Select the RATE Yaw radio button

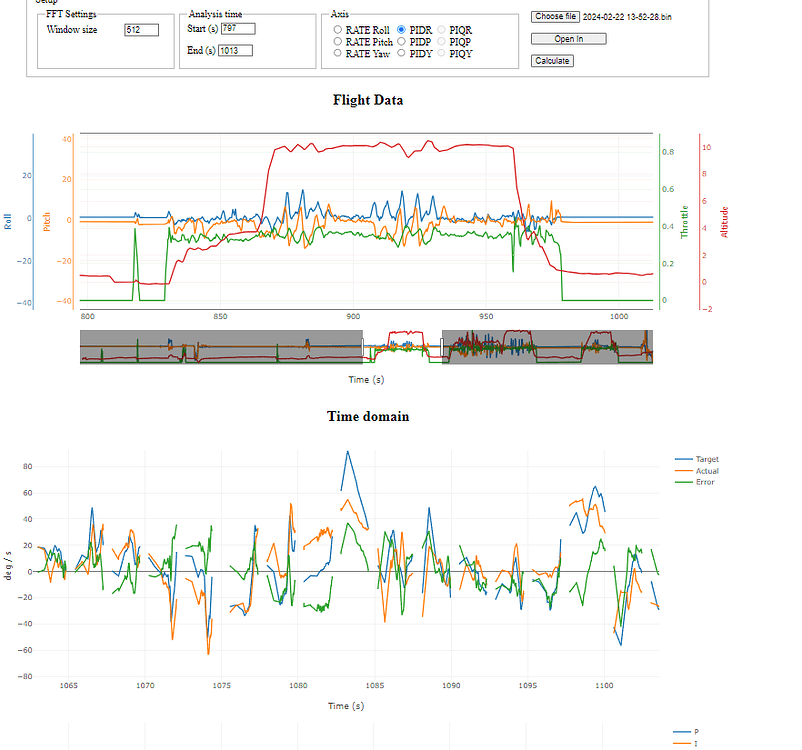pos(337,52)
